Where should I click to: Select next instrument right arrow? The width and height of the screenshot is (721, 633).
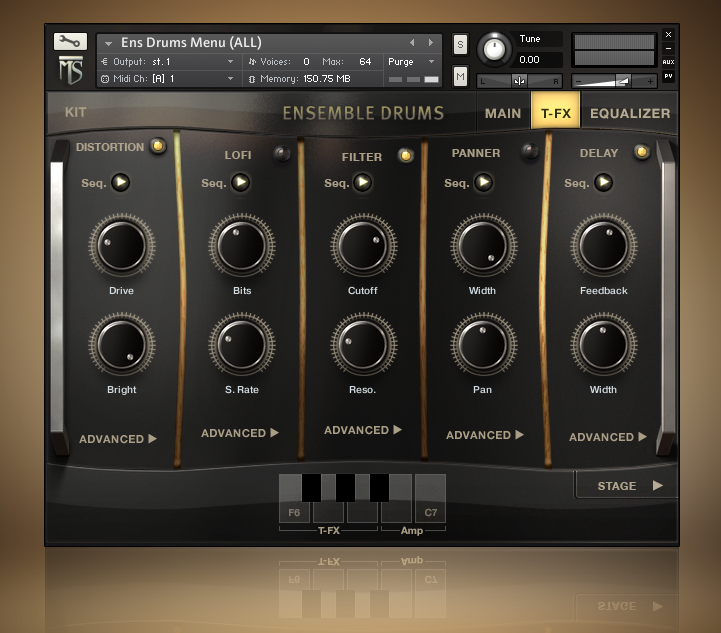pyautogui.click(x=431, y=42)
